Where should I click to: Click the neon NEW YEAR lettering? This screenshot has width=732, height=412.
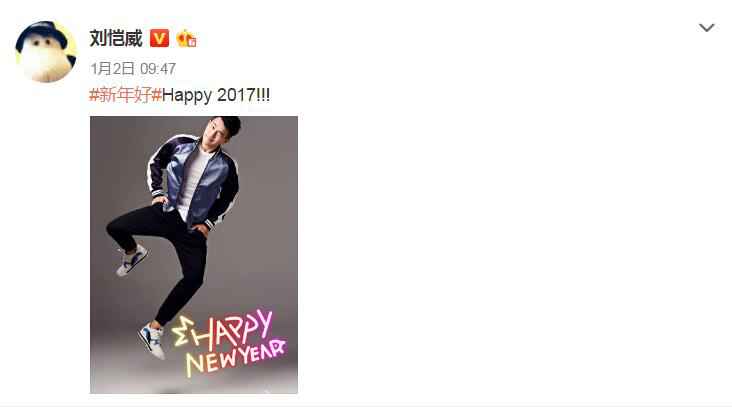coord(236,359)
